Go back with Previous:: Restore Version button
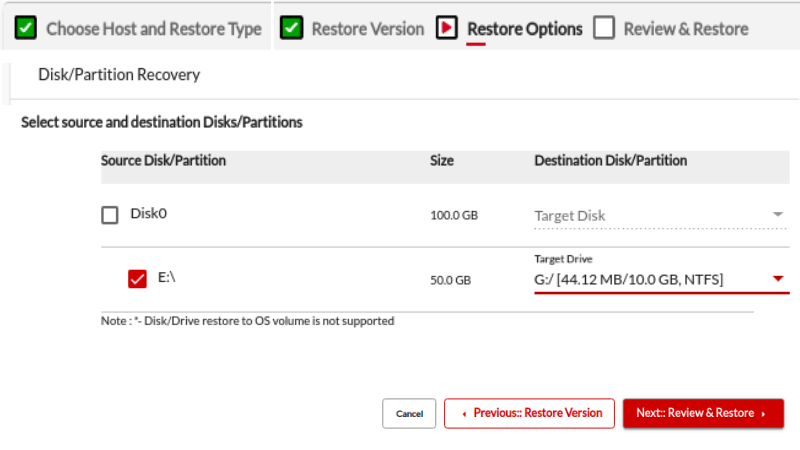This screenshot has width=800, height=450. pos(529,413)
